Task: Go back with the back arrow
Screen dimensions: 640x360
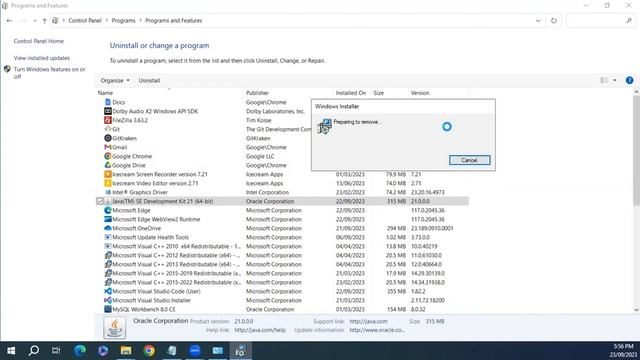Action: click(x=9, y=20)
